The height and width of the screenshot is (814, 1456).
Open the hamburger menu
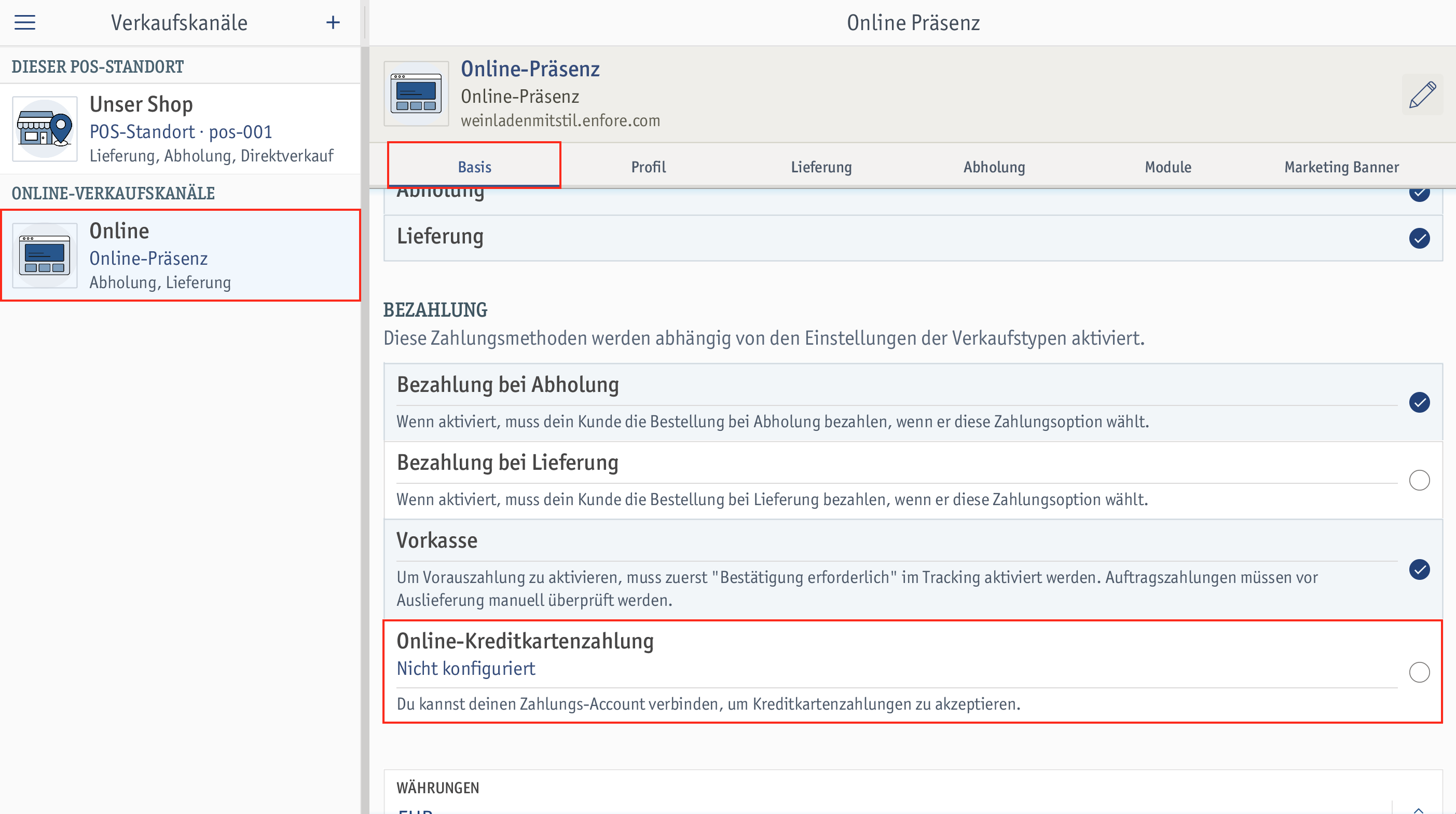[x=25, y=23]
